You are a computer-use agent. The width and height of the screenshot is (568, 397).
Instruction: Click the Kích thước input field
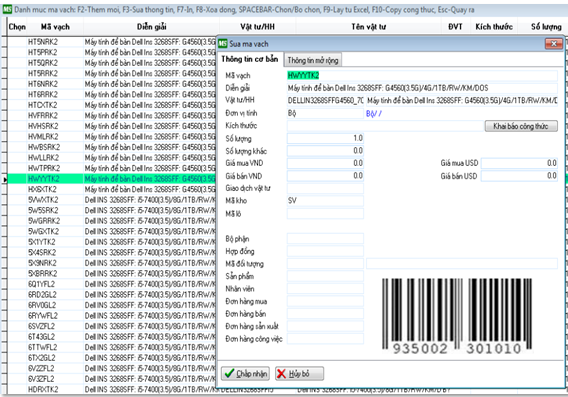pos(385,126)
